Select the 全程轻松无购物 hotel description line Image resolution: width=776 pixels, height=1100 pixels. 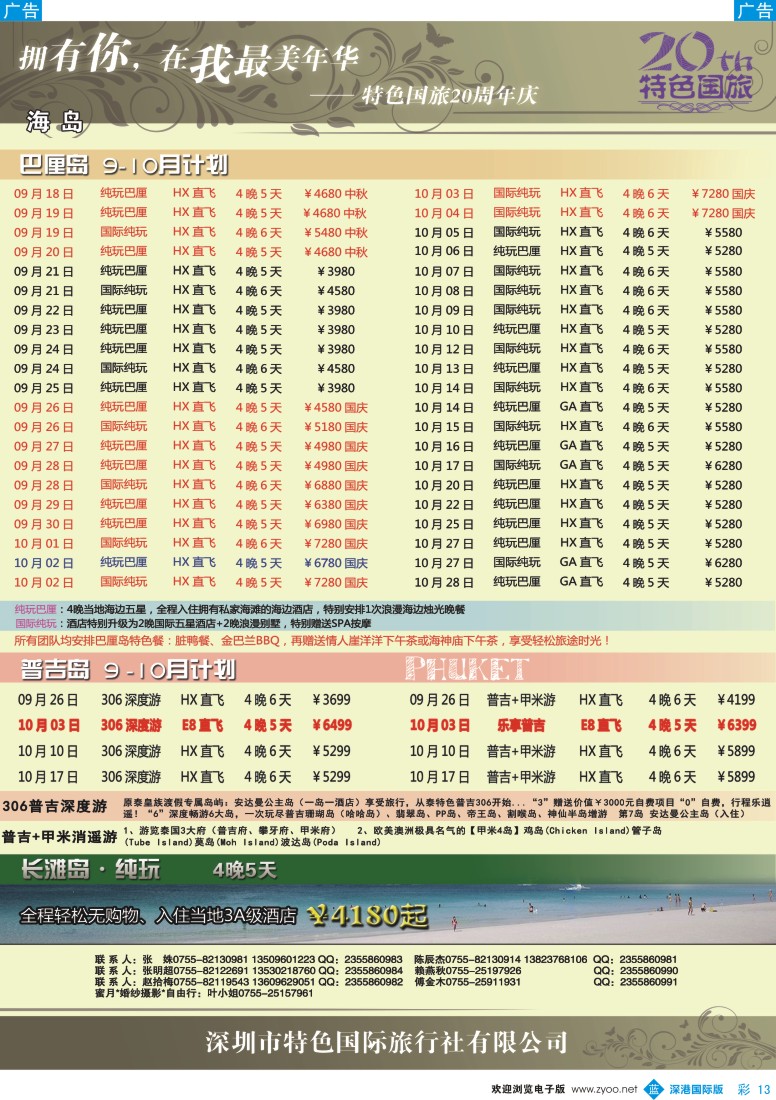(x=158, y=915)
